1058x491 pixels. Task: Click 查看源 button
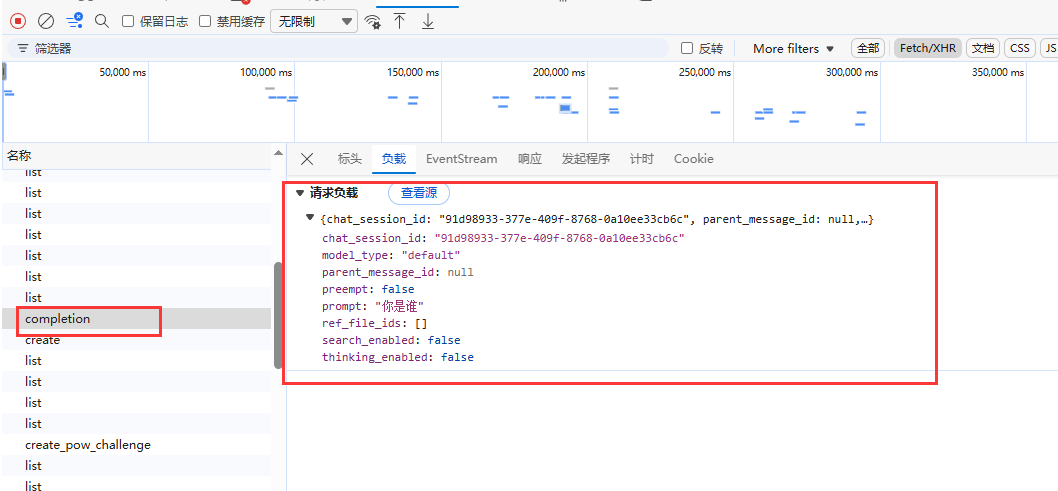click(x=419, y=193)
